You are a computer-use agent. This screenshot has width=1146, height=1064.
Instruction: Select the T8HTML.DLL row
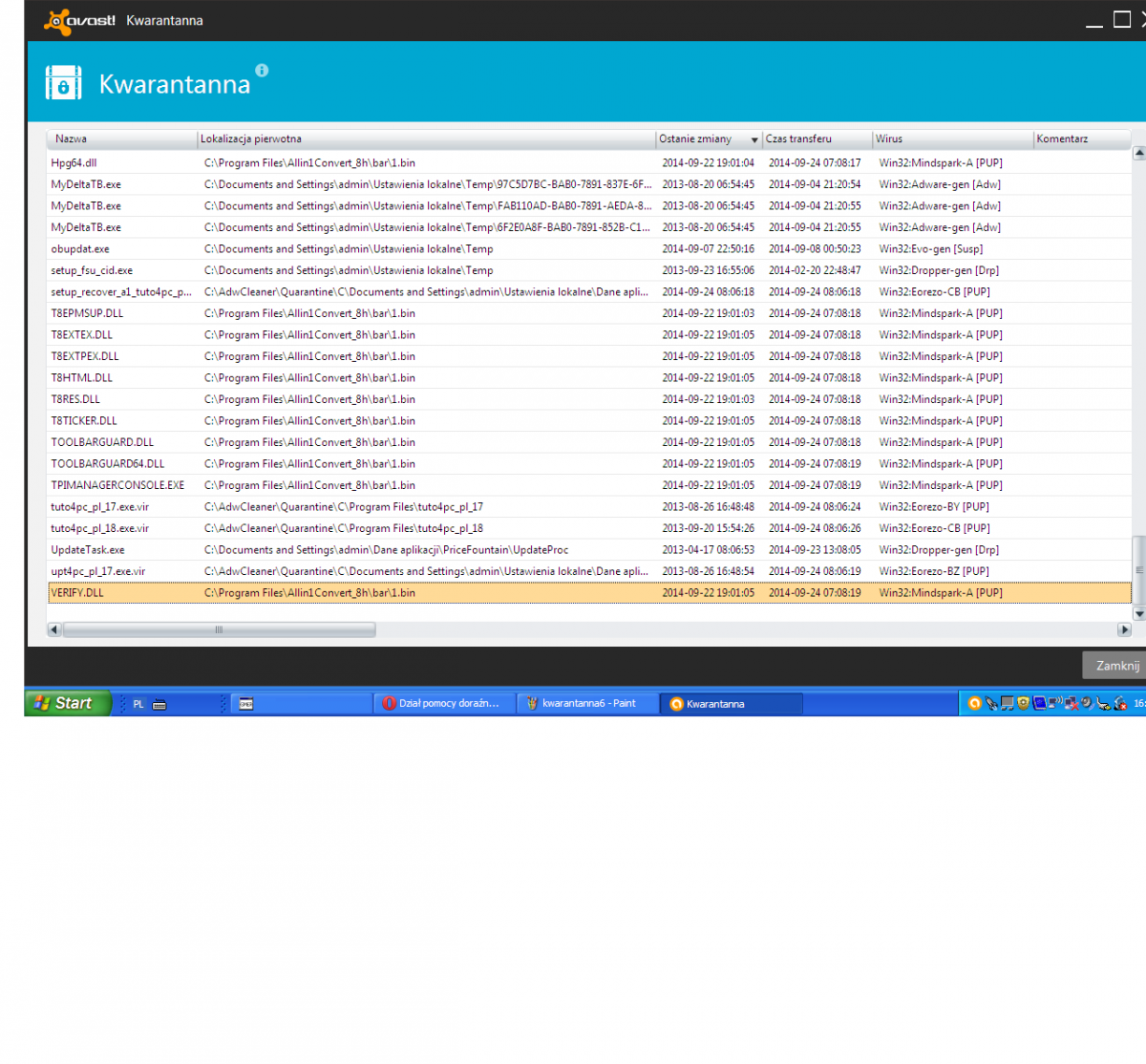pyautogui.click(x=589, y=378)
